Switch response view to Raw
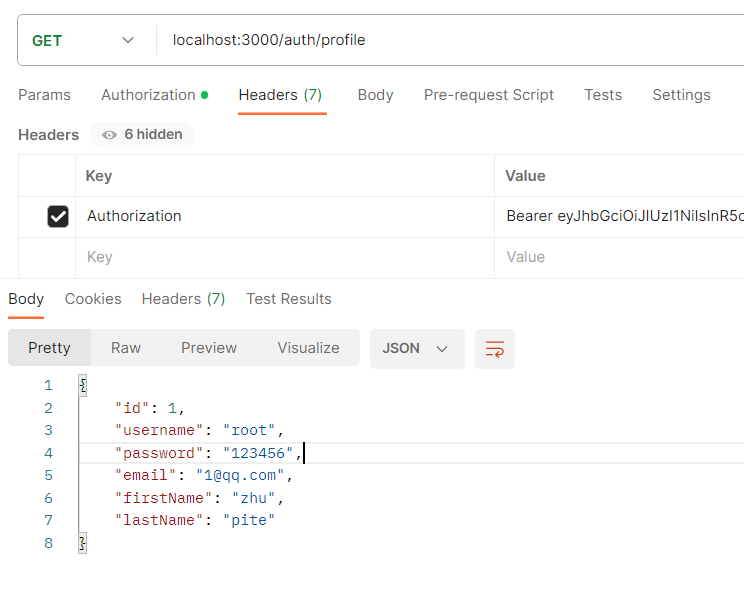The height and width of the screenshot is (600, 744). point(126,348)
